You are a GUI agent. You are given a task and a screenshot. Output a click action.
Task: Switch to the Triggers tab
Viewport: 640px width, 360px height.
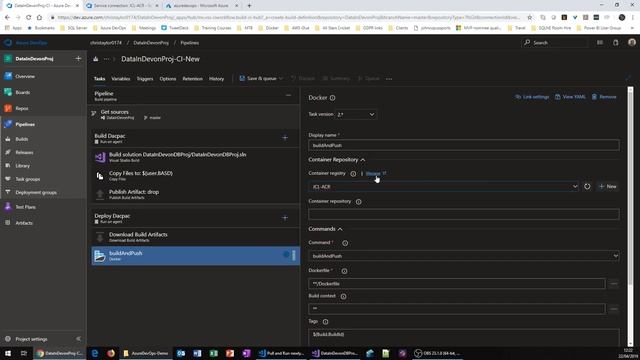[x=145, y=79]
